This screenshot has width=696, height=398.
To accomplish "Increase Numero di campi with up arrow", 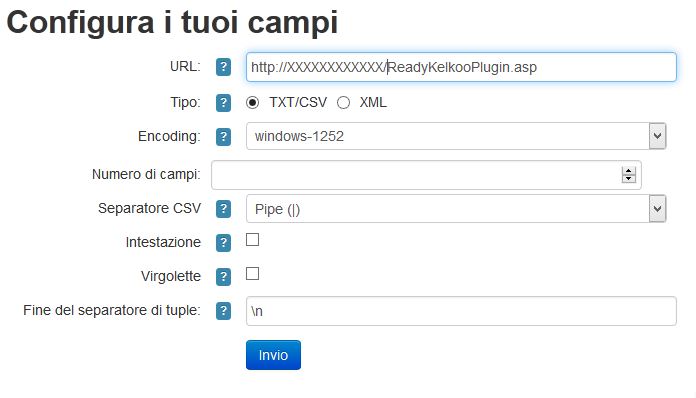I will 629,171.
